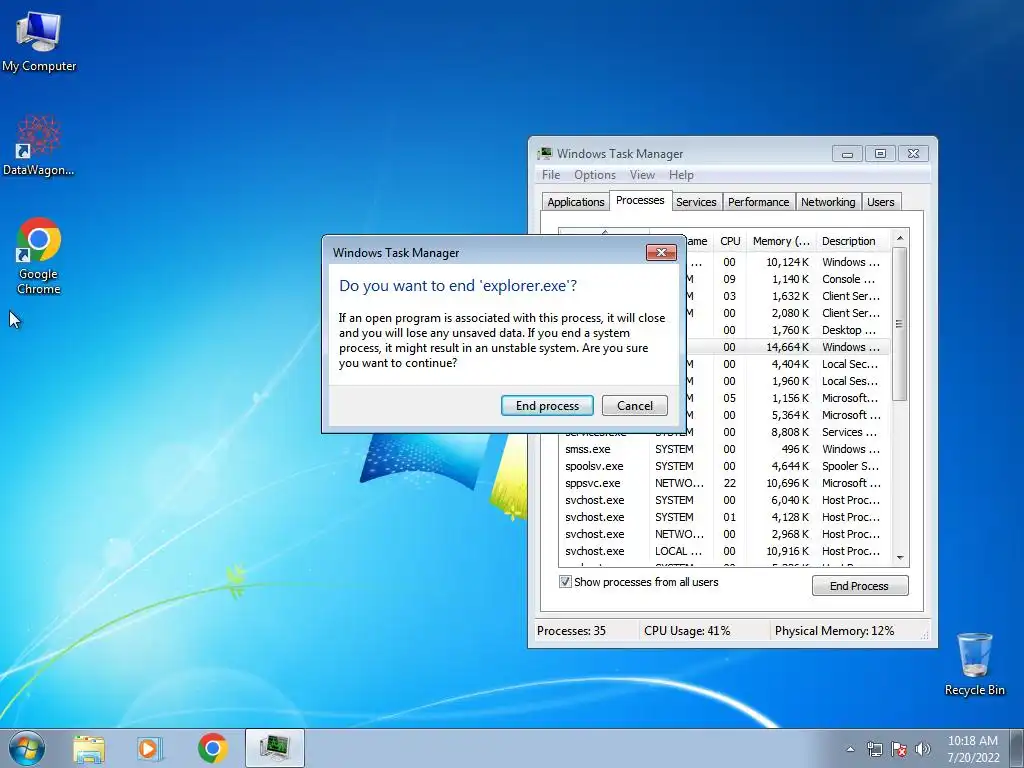The image size is (1024, 768).
Task: Switch to the Users tab
Action: [x=880, y=202]
